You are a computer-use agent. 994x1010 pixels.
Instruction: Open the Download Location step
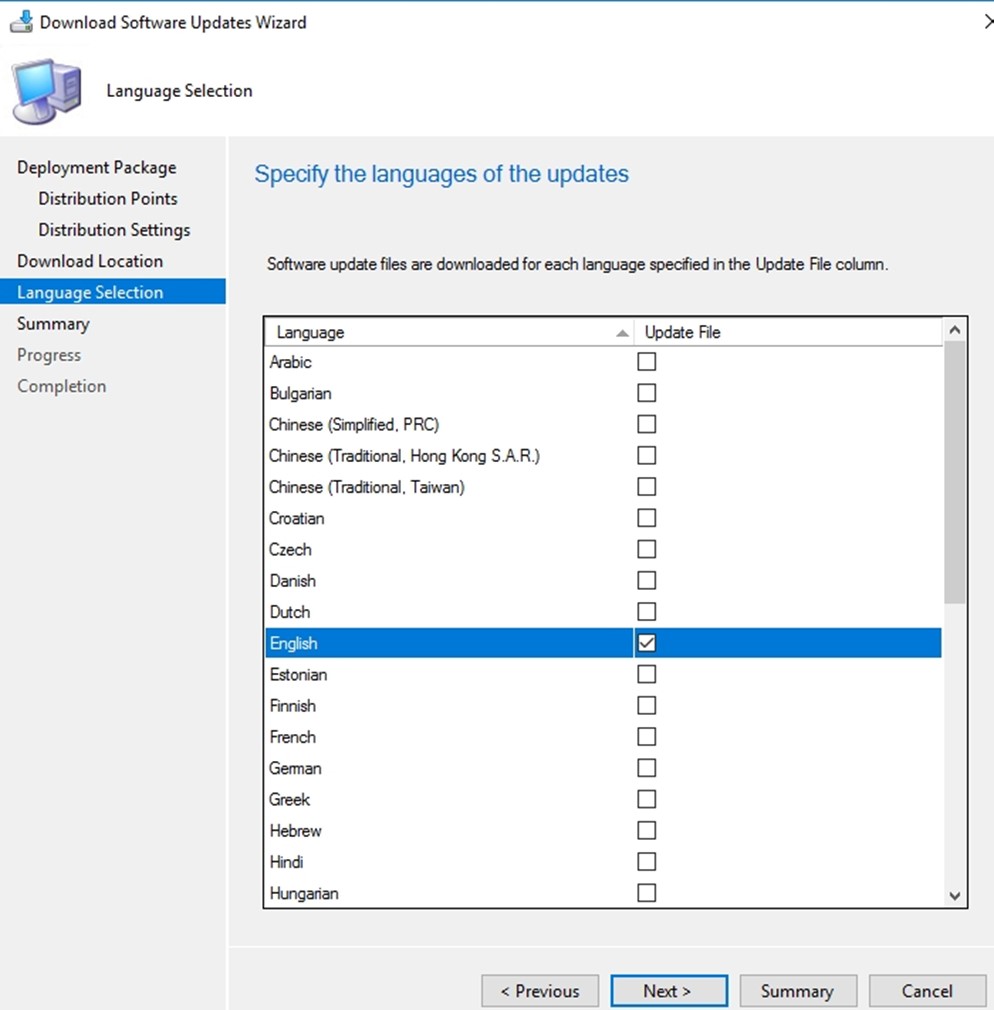90,261
